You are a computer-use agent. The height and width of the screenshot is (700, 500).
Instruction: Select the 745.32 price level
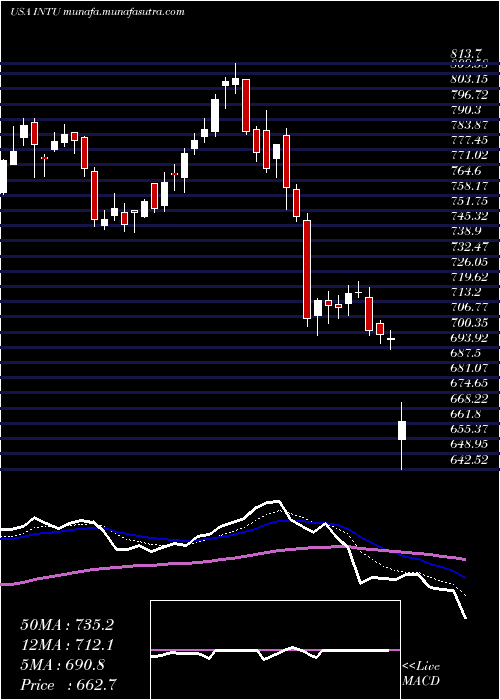(x=471, y=216)
